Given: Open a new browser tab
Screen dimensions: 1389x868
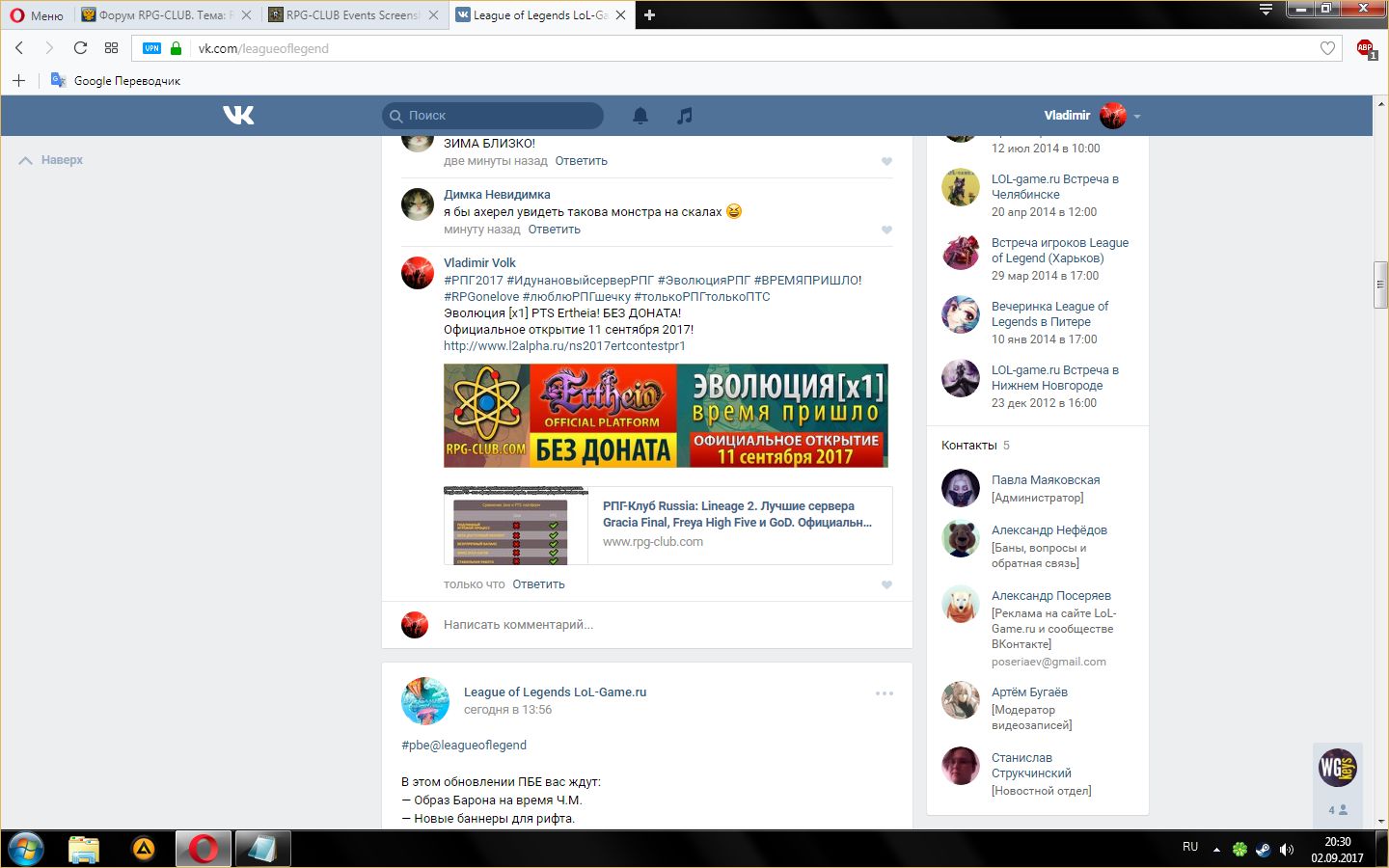Looking at the screenshot, I should point(649,15).
